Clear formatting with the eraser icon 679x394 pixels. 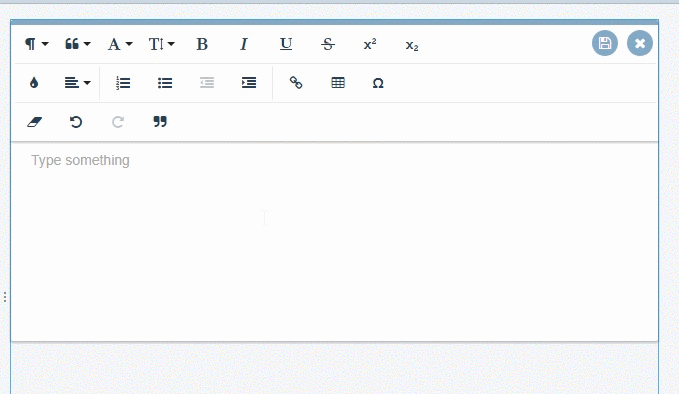point(34,122)
